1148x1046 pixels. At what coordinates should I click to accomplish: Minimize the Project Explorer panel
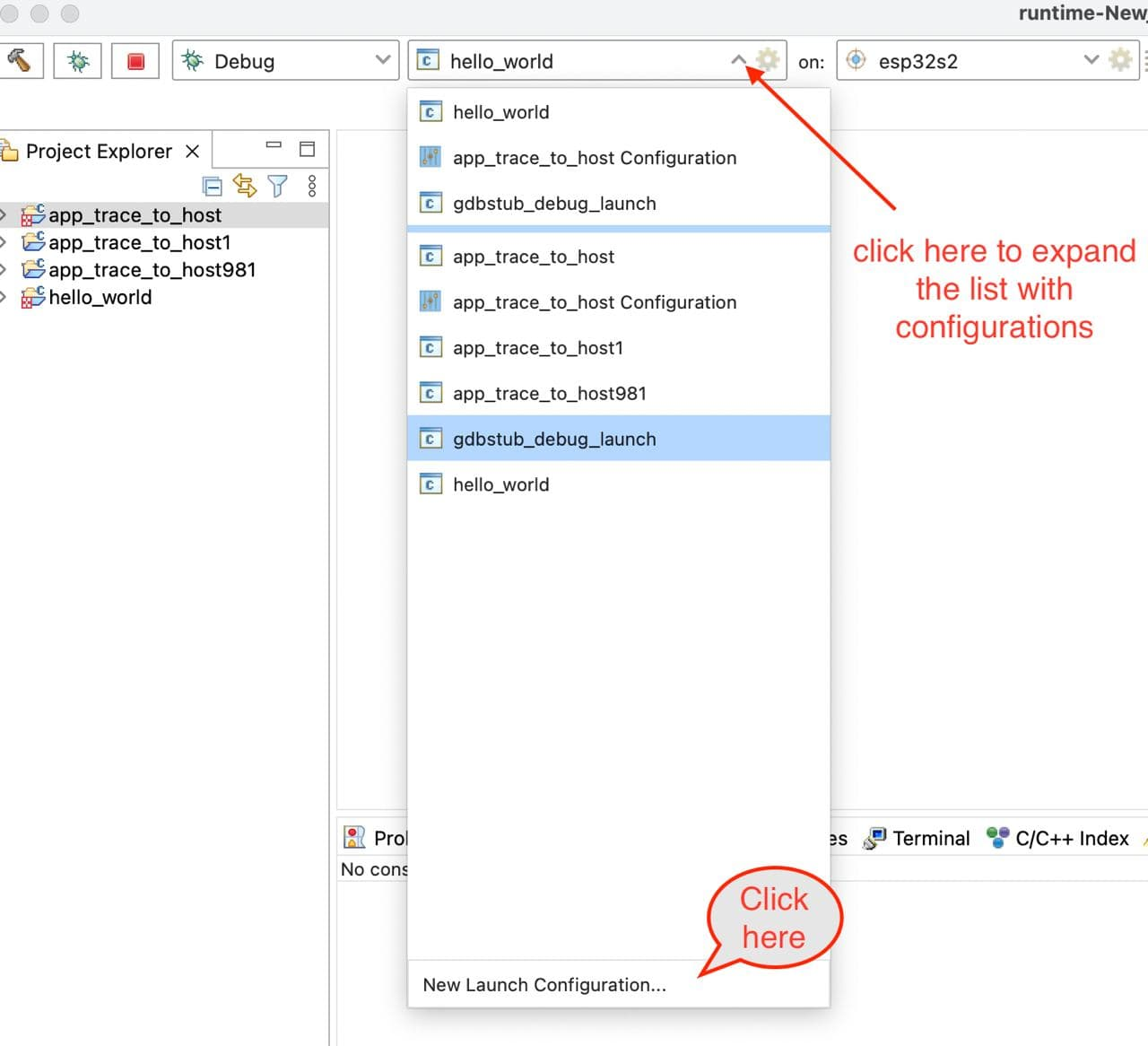(274, 146)
